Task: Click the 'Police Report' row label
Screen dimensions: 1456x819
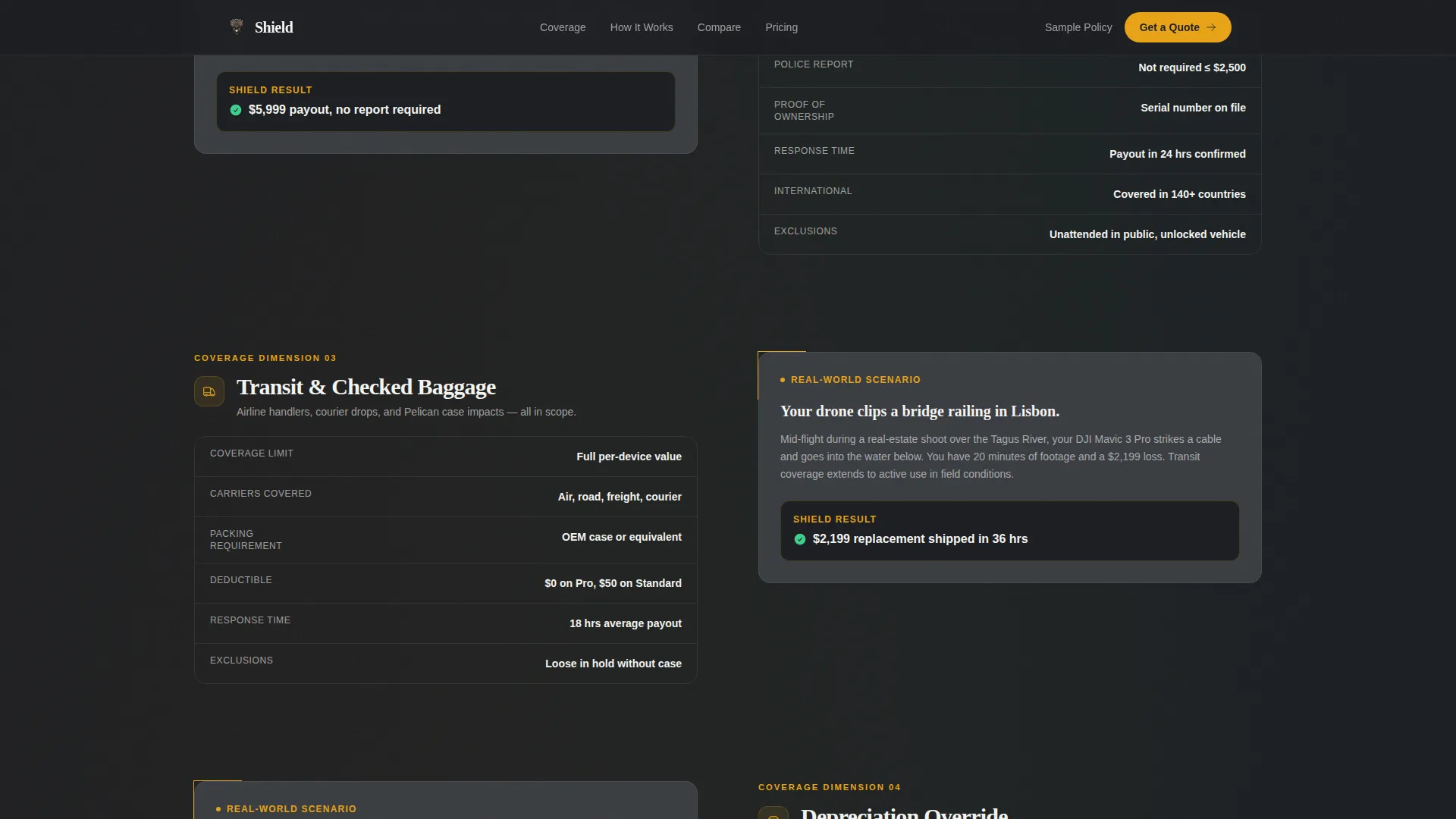Action: pos(814,64)
